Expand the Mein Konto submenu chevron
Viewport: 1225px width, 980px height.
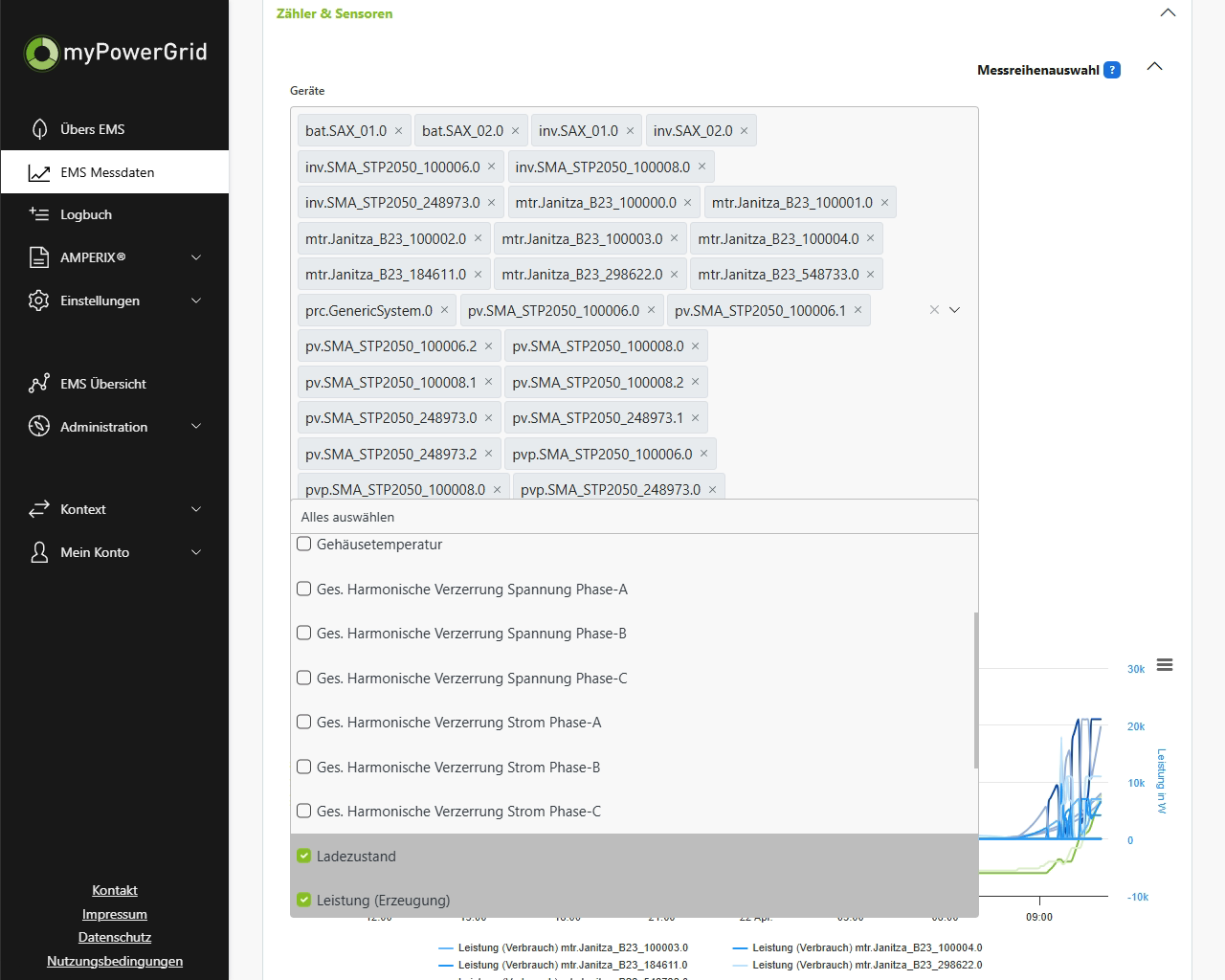coord(196,552)
